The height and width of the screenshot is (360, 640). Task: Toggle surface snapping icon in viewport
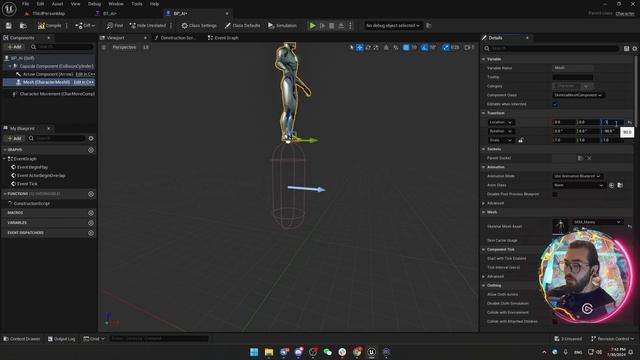pos(396,47)
